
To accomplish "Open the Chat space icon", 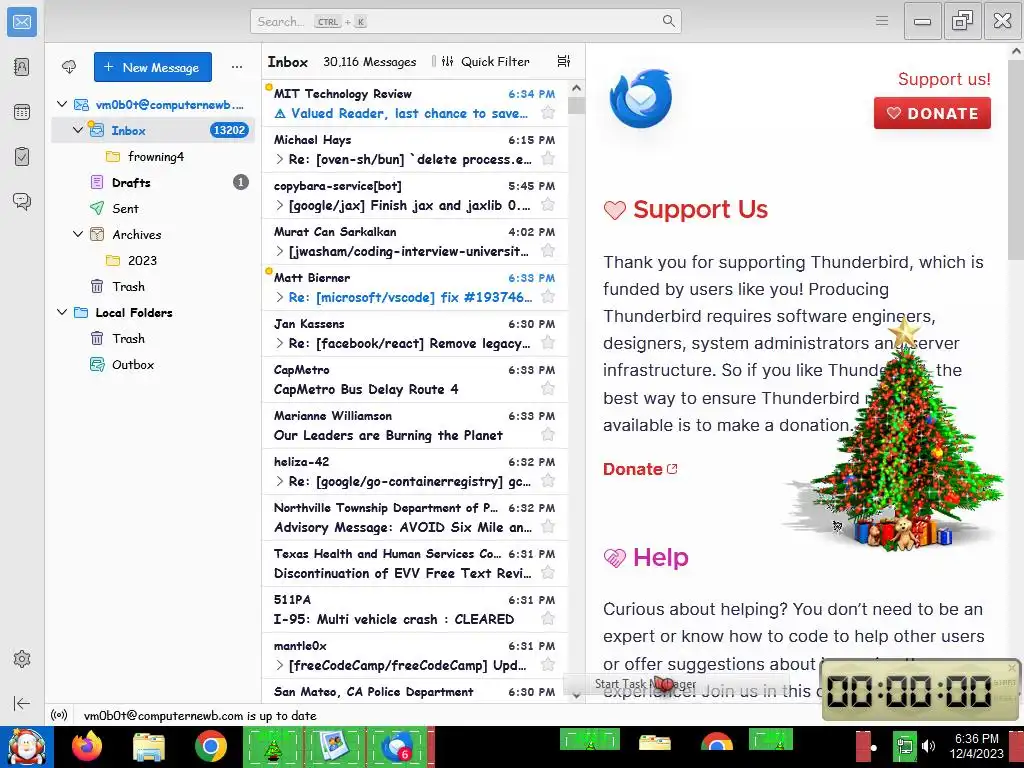I will tap(22, 201).
